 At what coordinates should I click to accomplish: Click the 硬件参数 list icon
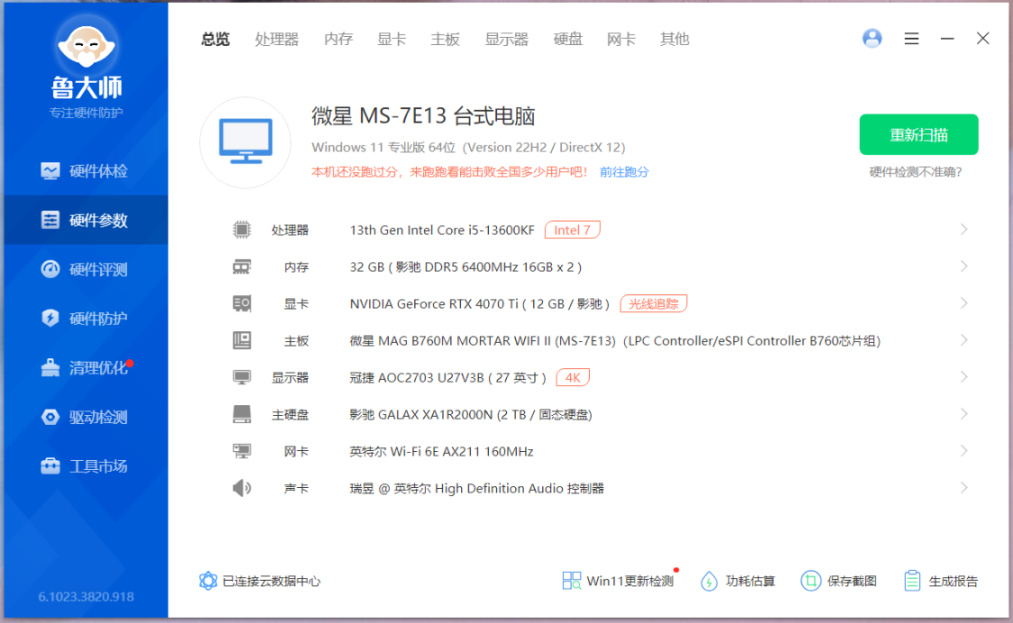point(50,220)
